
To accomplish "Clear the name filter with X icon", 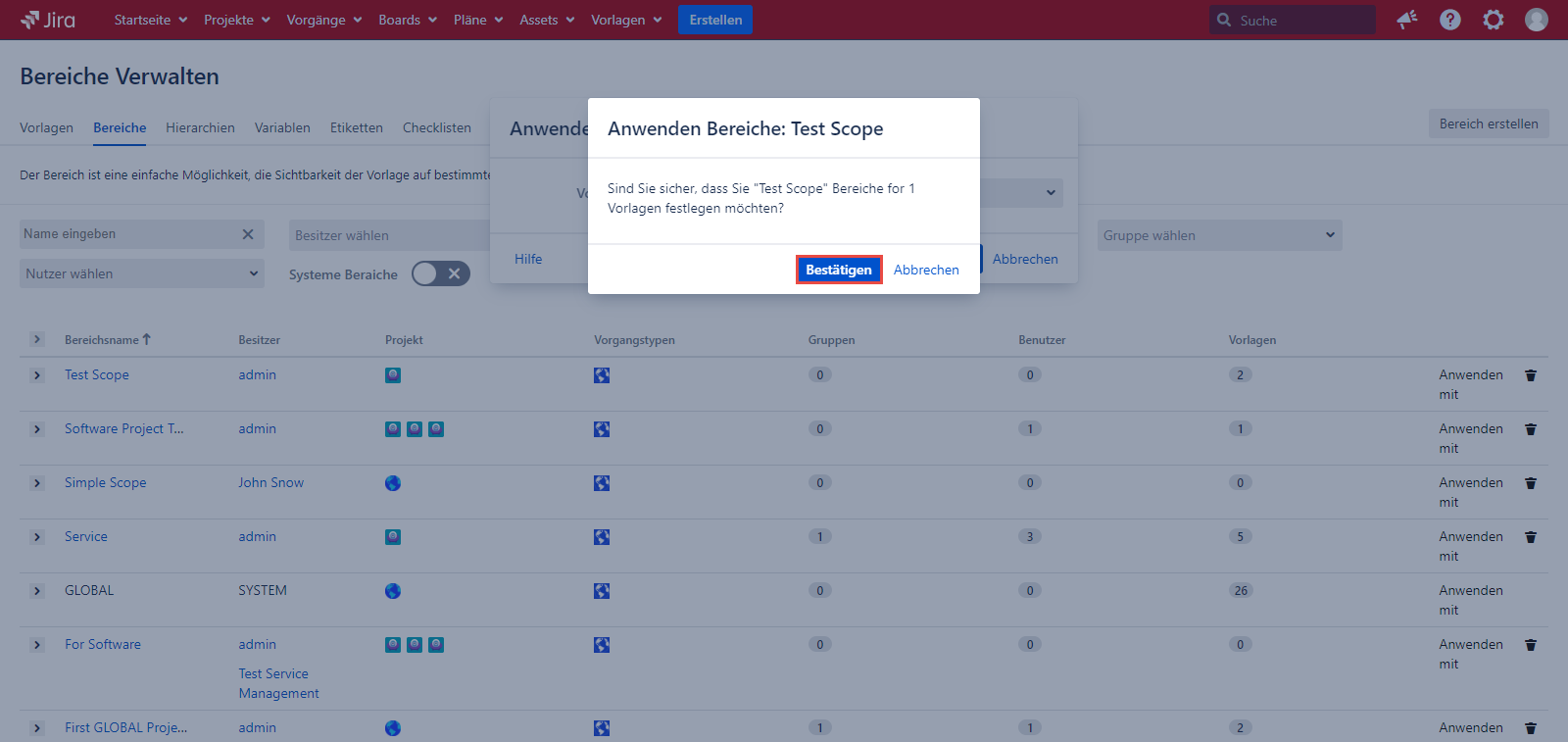I will [x=248, y=234].
